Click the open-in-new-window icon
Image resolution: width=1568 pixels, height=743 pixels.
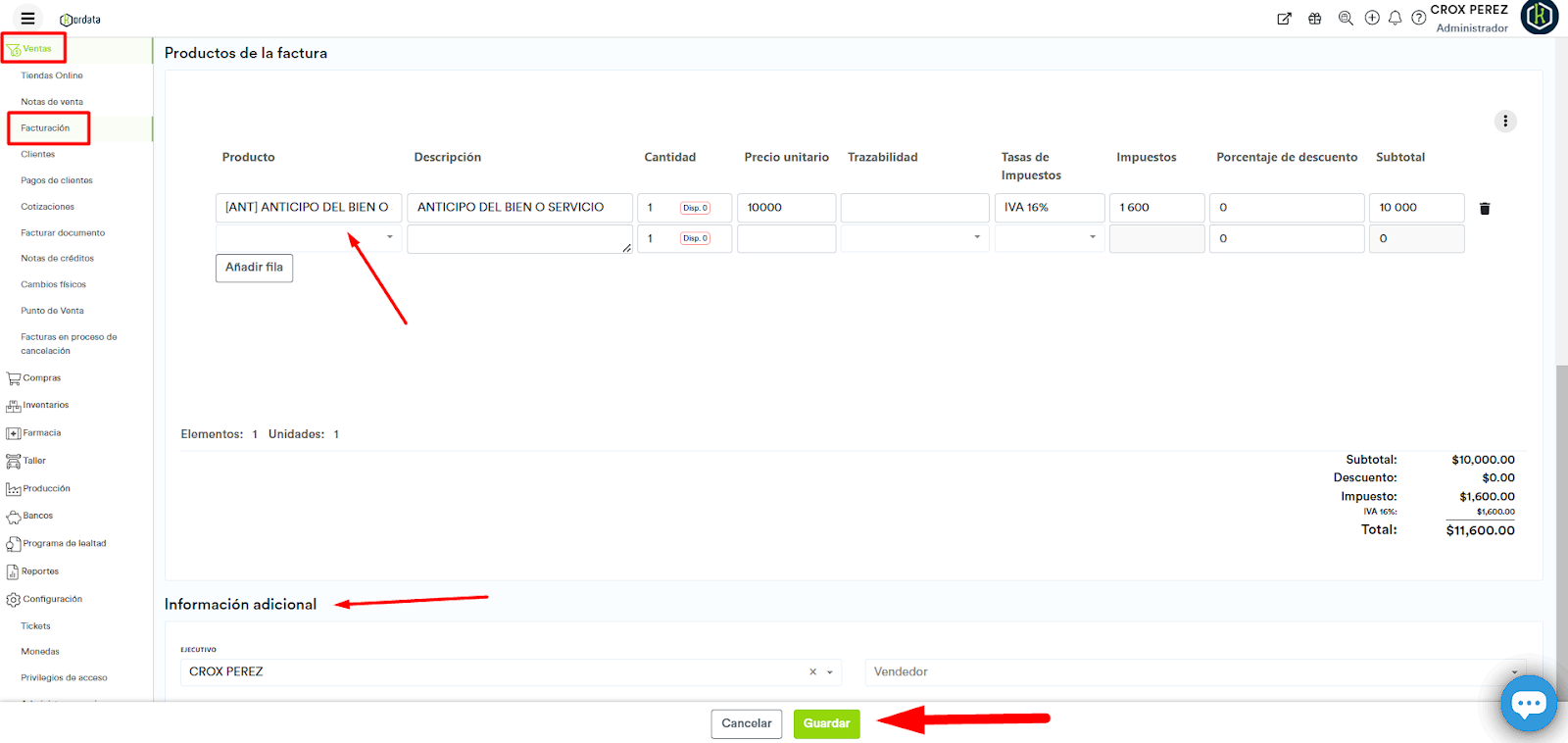(x=1284, y=19)
